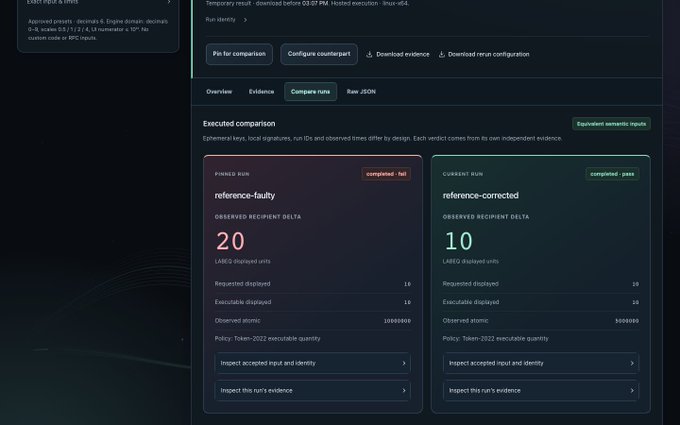Inspect accepted input and identity for reference-faulty
680x425 pixels.
coord(313,363)
